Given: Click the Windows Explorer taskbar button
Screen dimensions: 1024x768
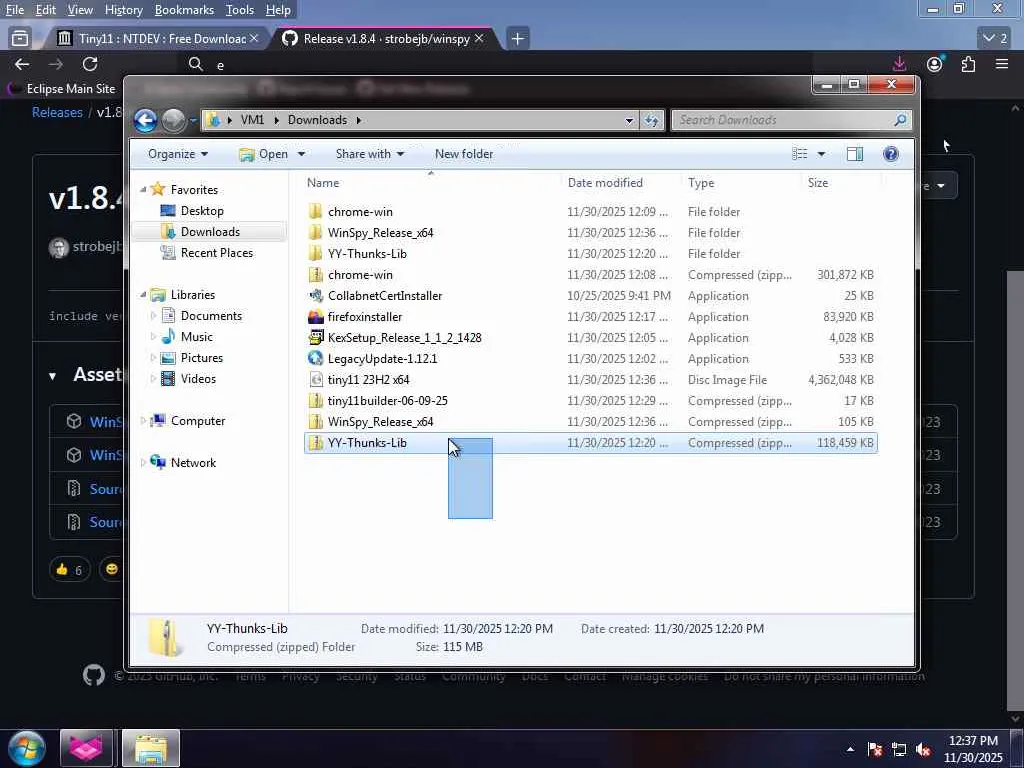Looking at the screenshot, I should click(151, 748).
